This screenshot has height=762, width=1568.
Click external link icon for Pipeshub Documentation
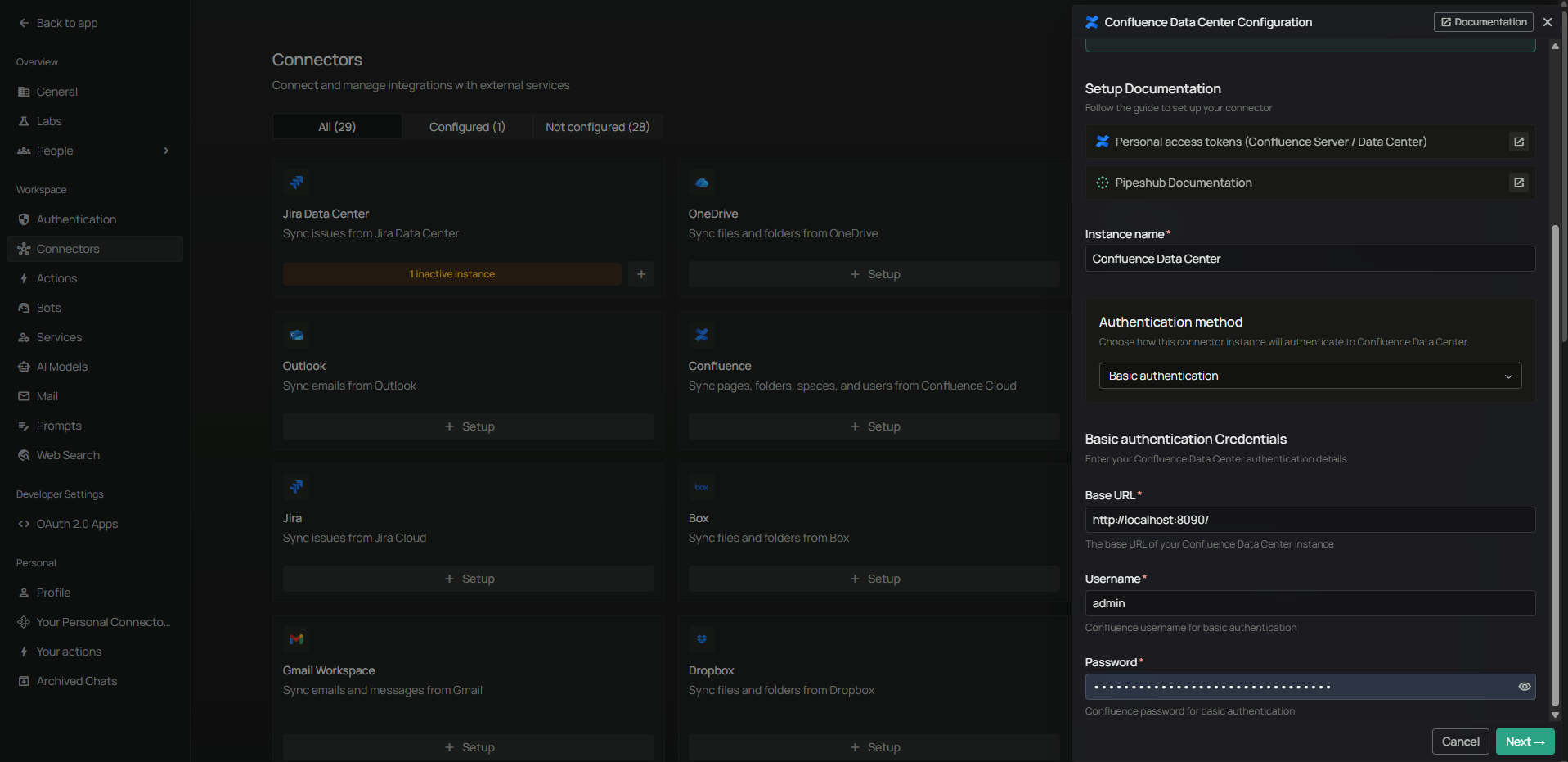pyautogui.click(x=1519, y=183)
